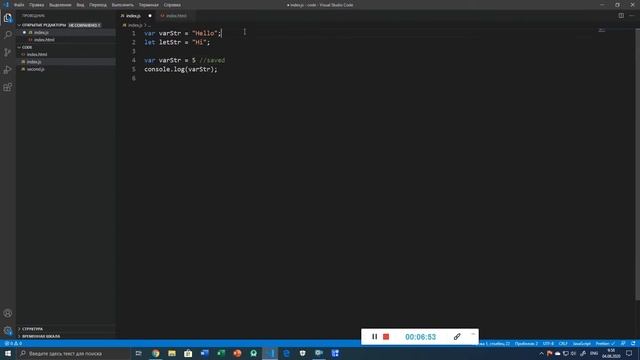This screenshot has width=640, height=360.
Task: Open Edge browser from taskbar
Action: [286, 353]
